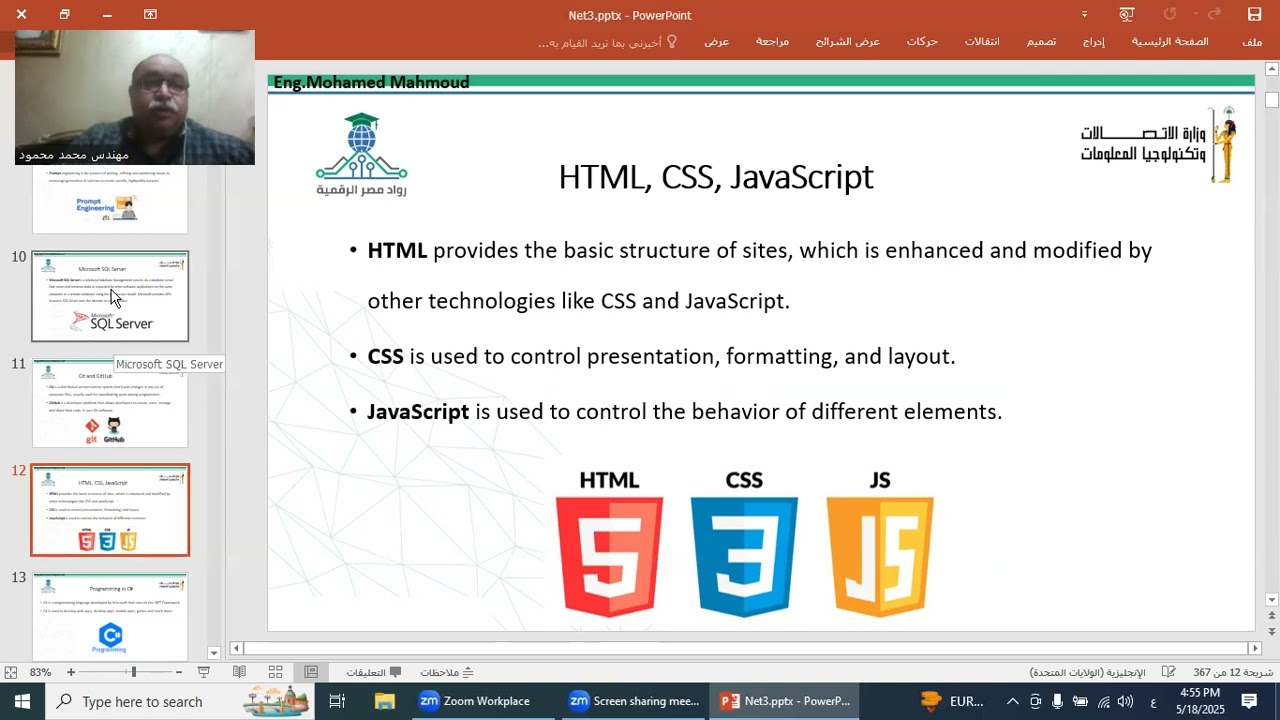This screenshot has height=720, width=1280.
Task: Click the الإنجليزية language indicator in the status bar
Action: point(1087,672)
